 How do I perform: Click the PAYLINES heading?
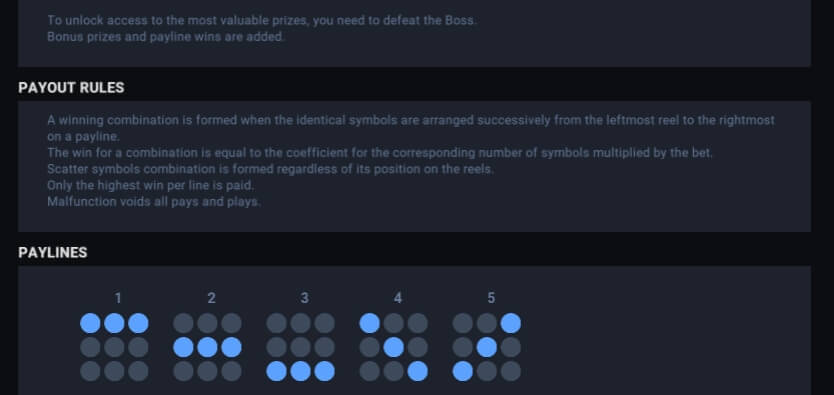53,253
